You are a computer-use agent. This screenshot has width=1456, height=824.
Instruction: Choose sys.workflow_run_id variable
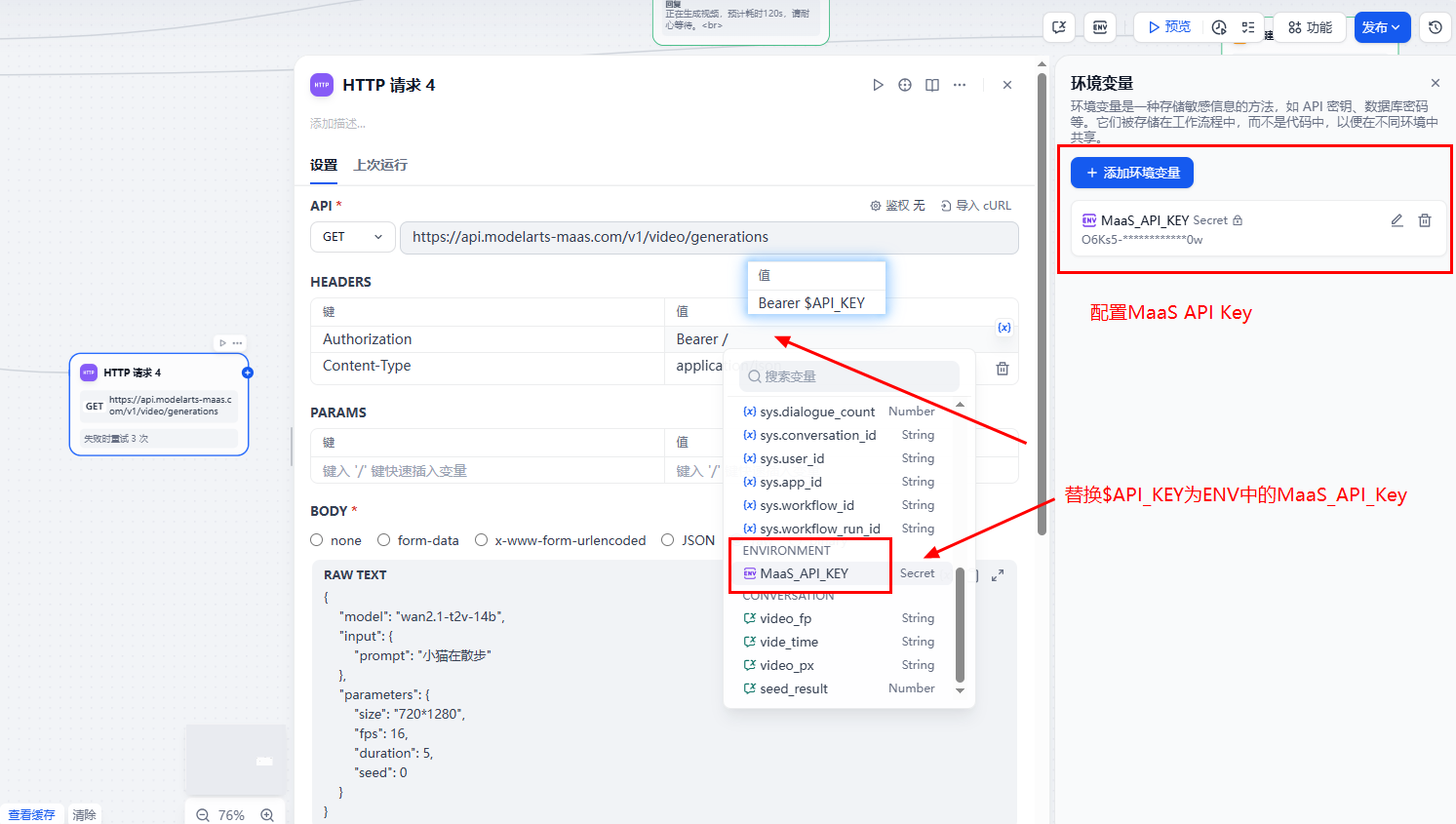[x=840, y=529]
